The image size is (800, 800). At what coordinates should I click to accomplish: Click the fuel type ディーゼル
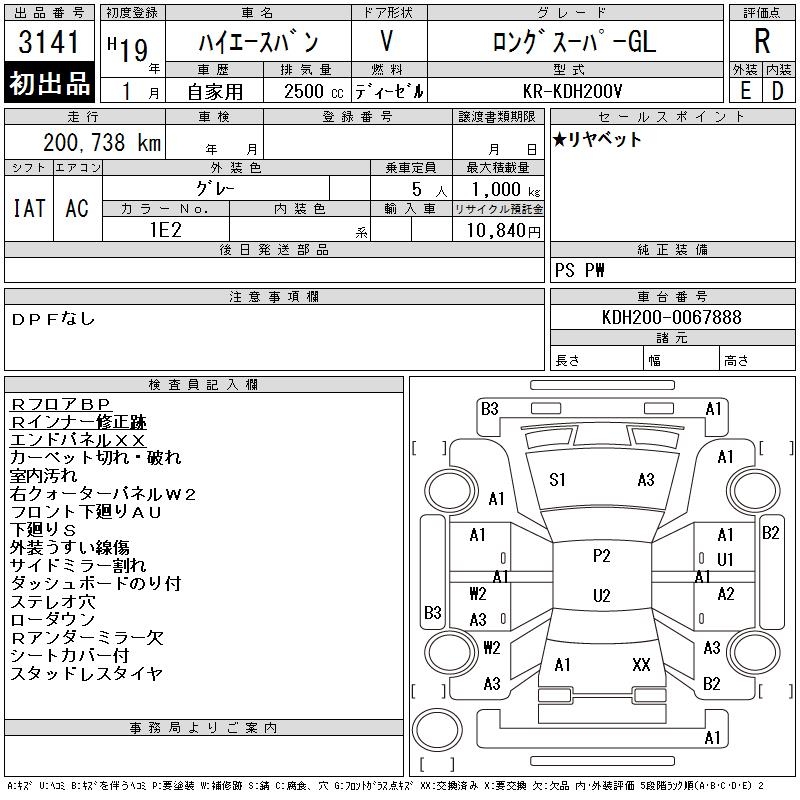(389, 92)
